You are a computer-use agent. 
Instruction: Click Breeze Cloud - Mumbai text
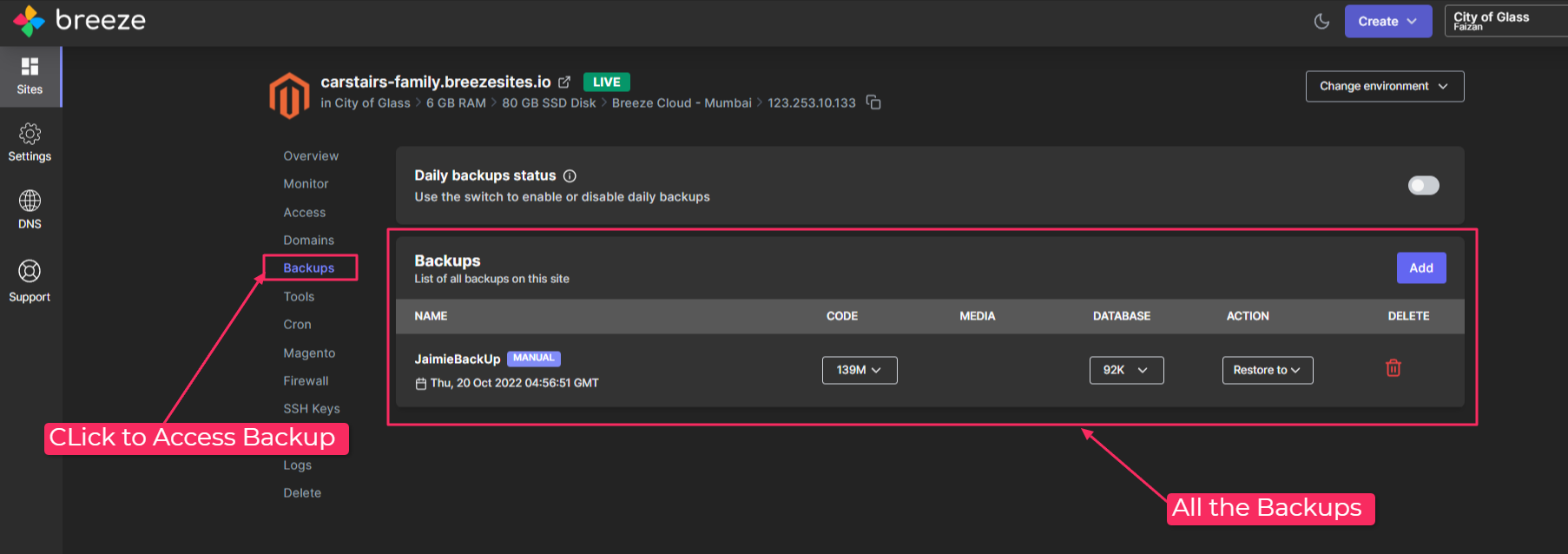[682, 103]
